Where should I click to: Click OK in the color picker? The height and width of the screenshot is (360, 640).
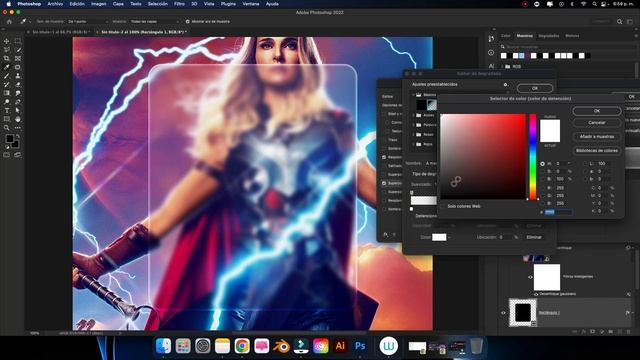pos(597,111)
